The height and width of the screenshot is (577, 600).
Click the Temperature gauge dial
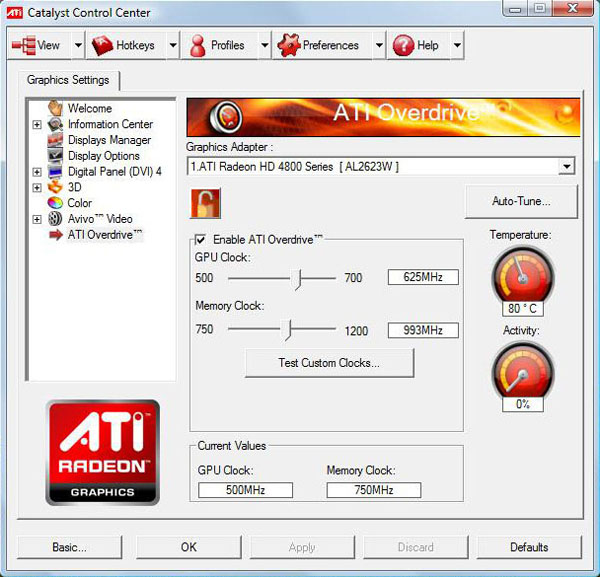point(523,274)
